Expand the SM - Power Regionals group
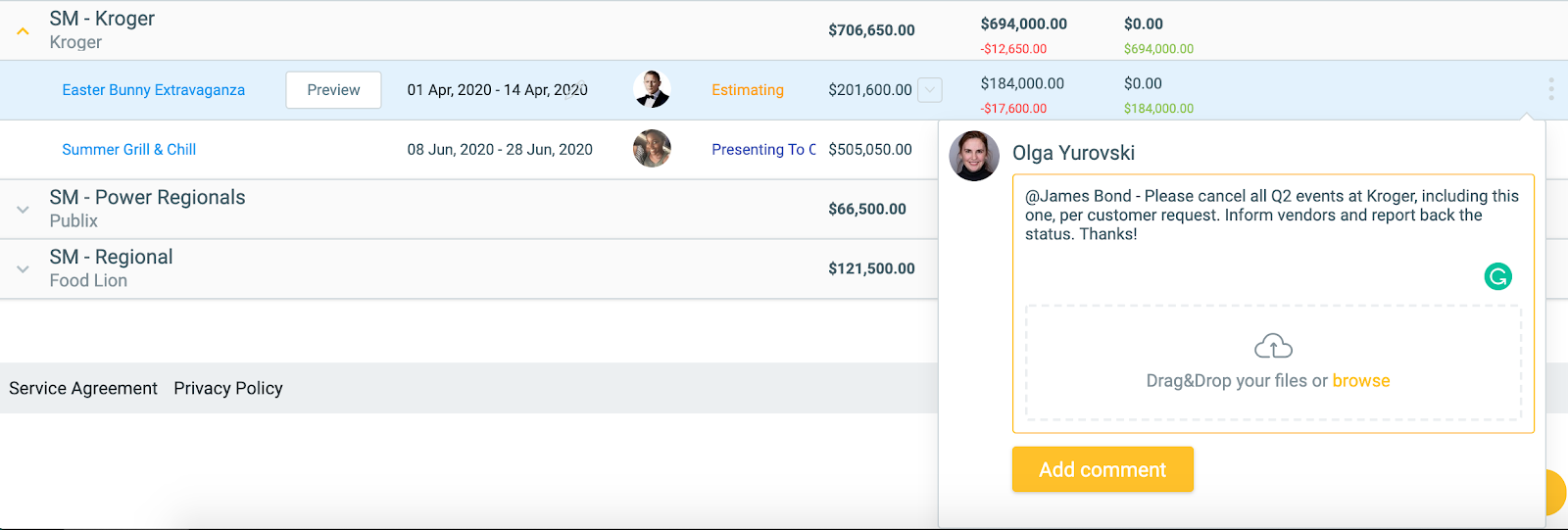The image size is (1568, 530). pyautogui.click(x=23, y=210)
